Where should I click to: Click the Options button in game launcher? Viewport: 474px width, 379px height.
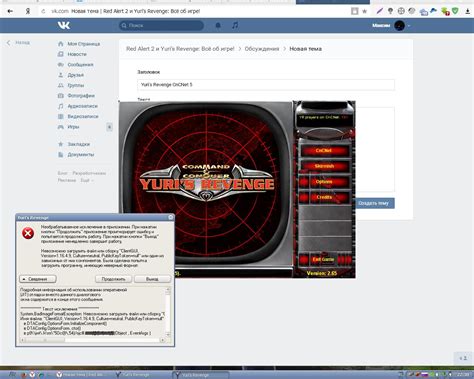pos(324,182)
